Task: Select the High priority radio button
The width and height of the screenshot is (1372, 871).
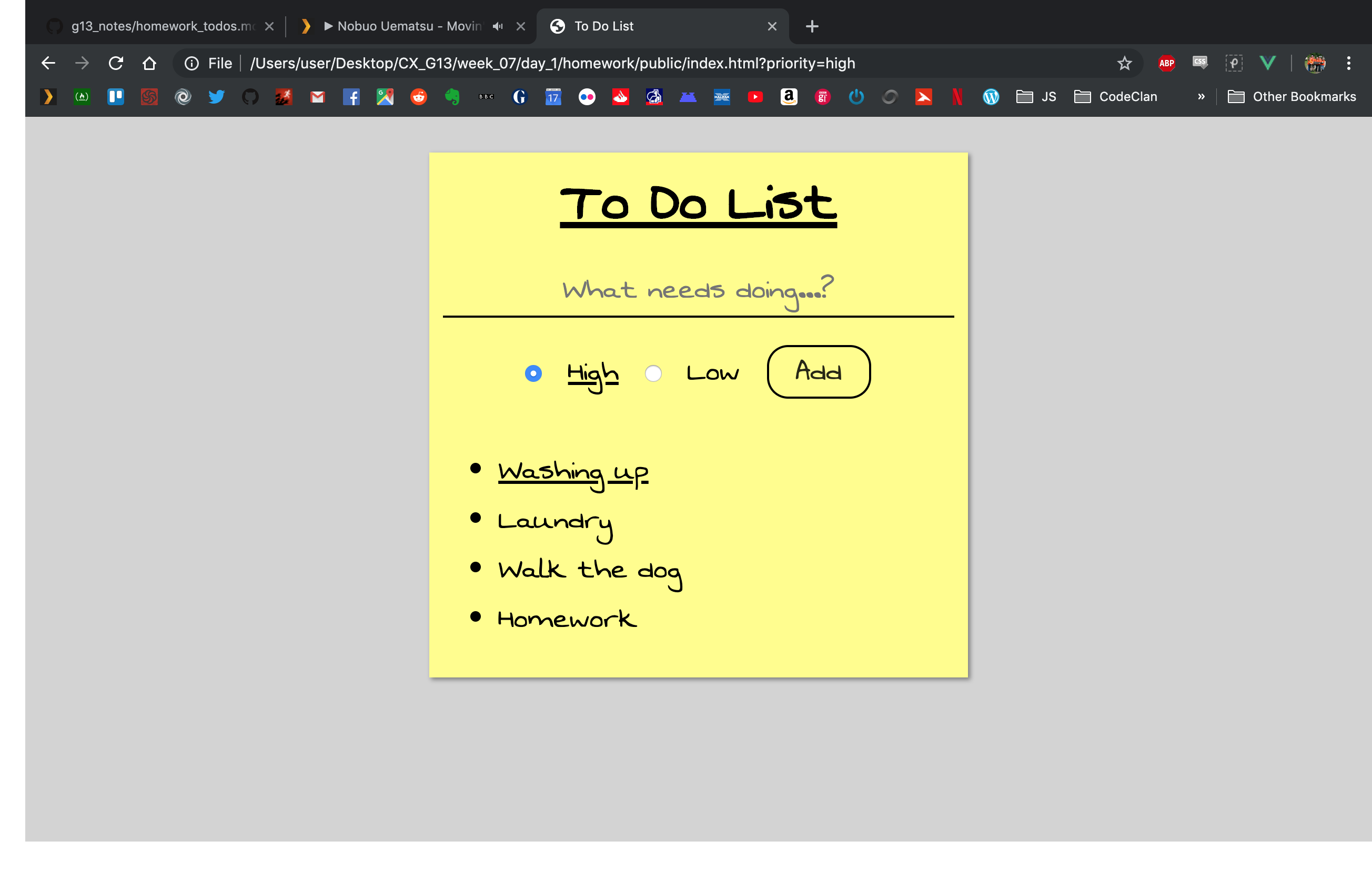Action: tap(533, 373)
